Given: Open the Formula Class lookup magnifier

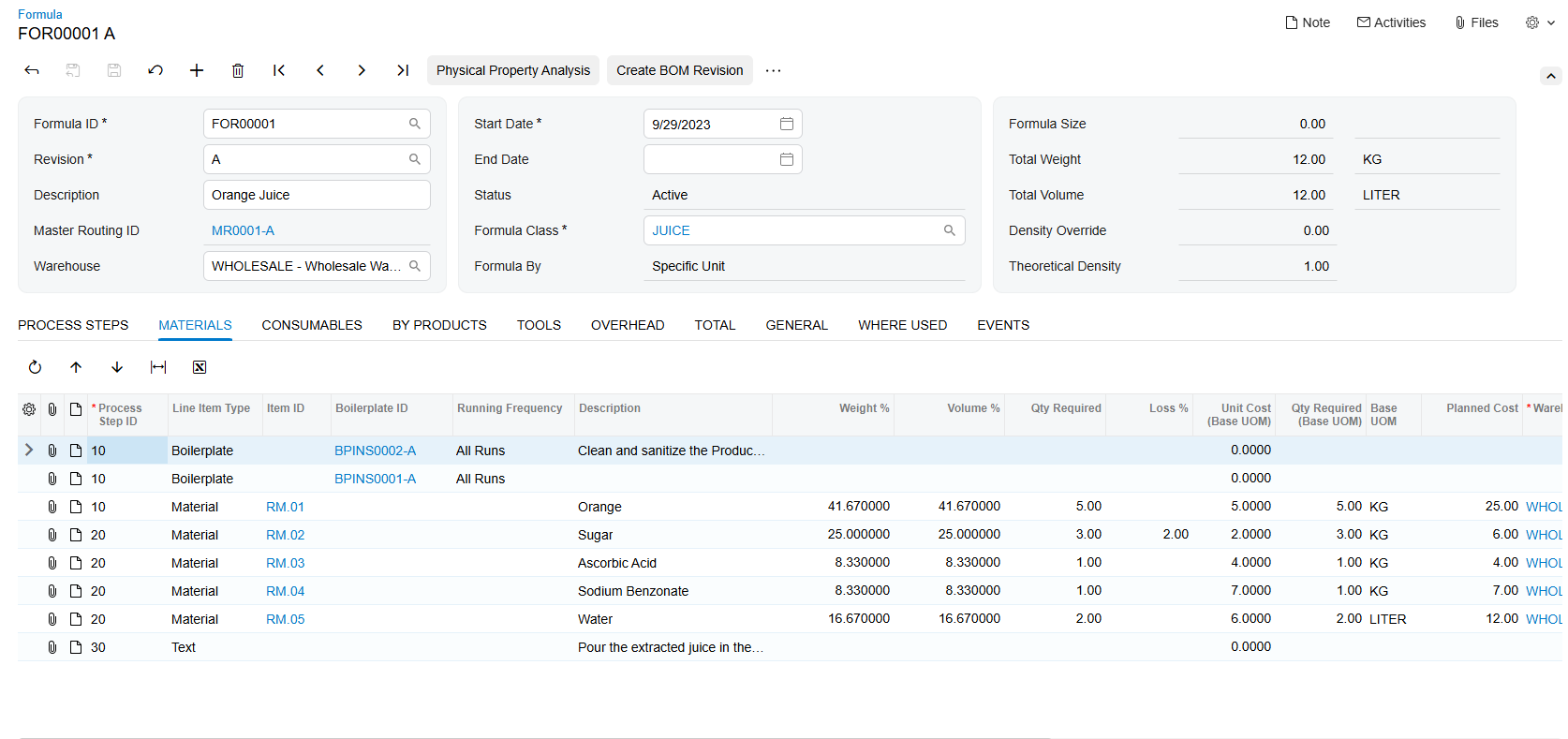Looking at the screenshot, I should coord(950,230).
